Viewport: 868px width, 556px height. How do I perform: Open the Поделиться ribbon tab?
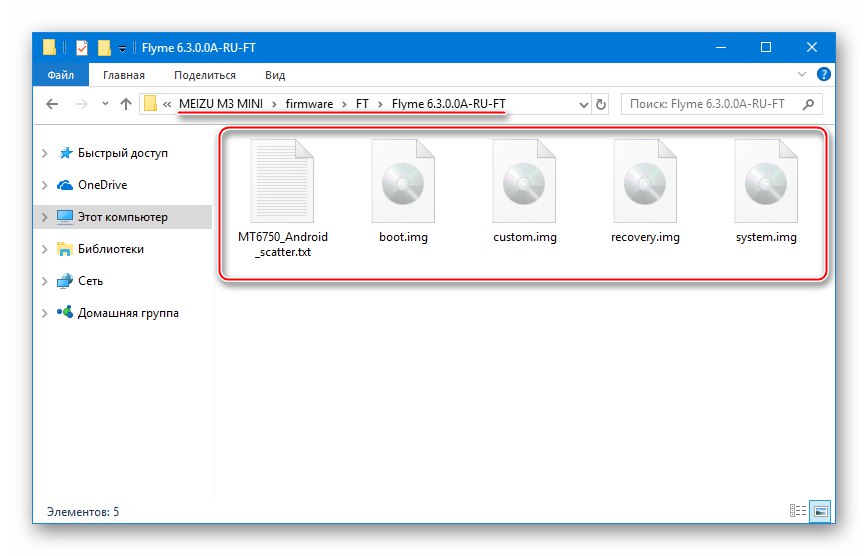point(205,75)
